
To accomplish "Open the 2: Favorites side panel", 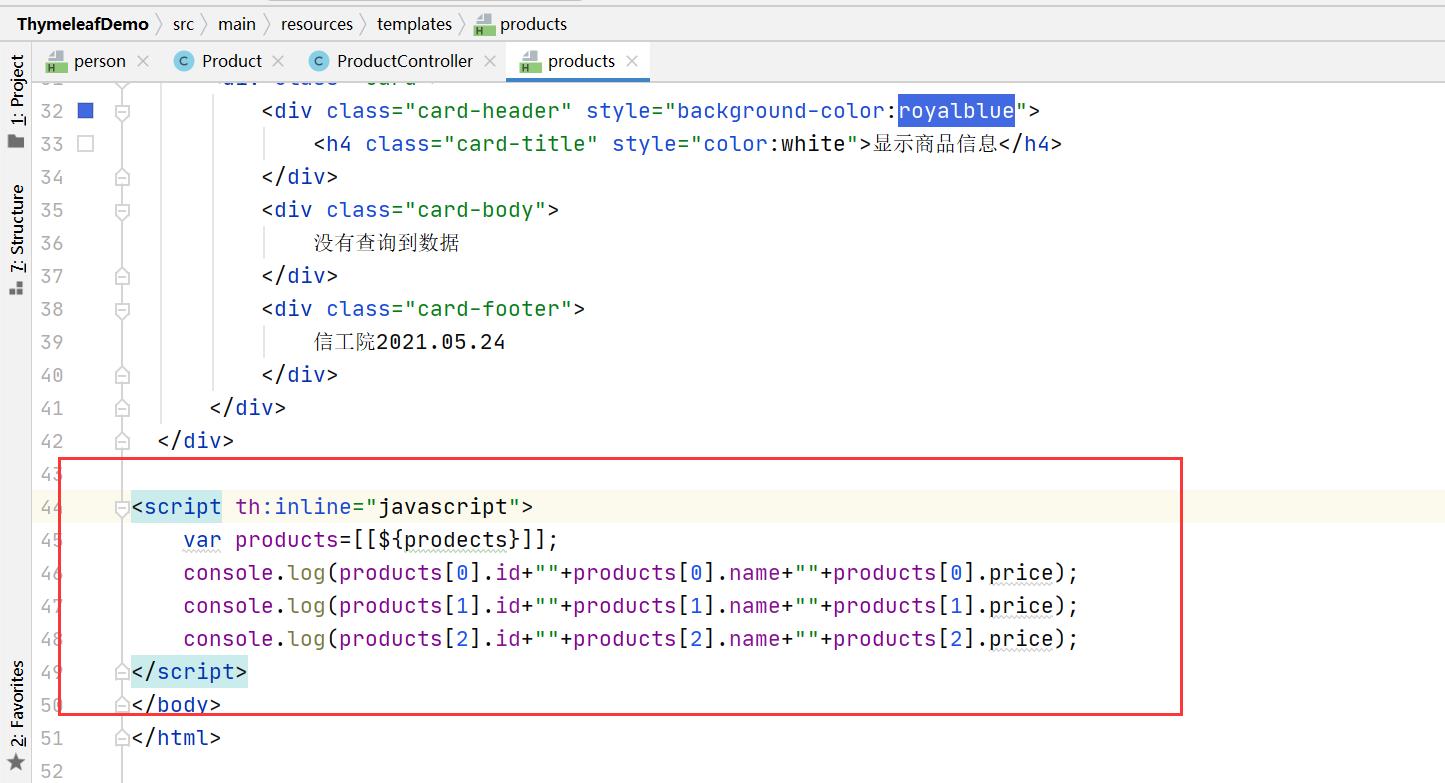I will (x=16, y=704).
